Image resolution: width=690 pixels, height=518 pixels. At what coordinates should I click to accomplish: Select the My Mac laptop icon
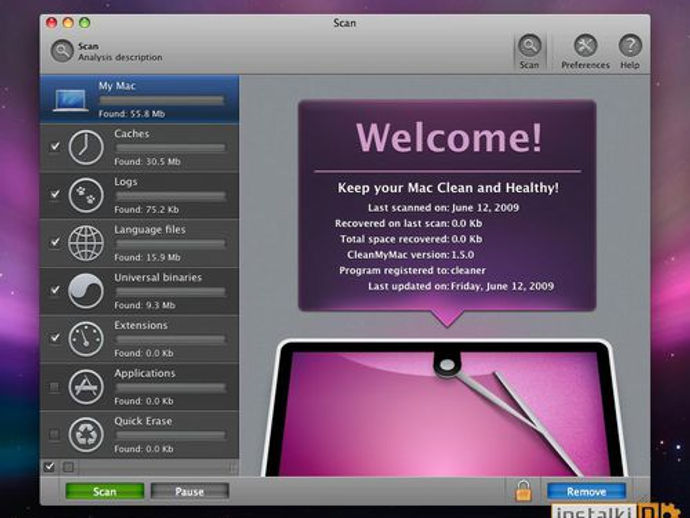pos(71,100)
